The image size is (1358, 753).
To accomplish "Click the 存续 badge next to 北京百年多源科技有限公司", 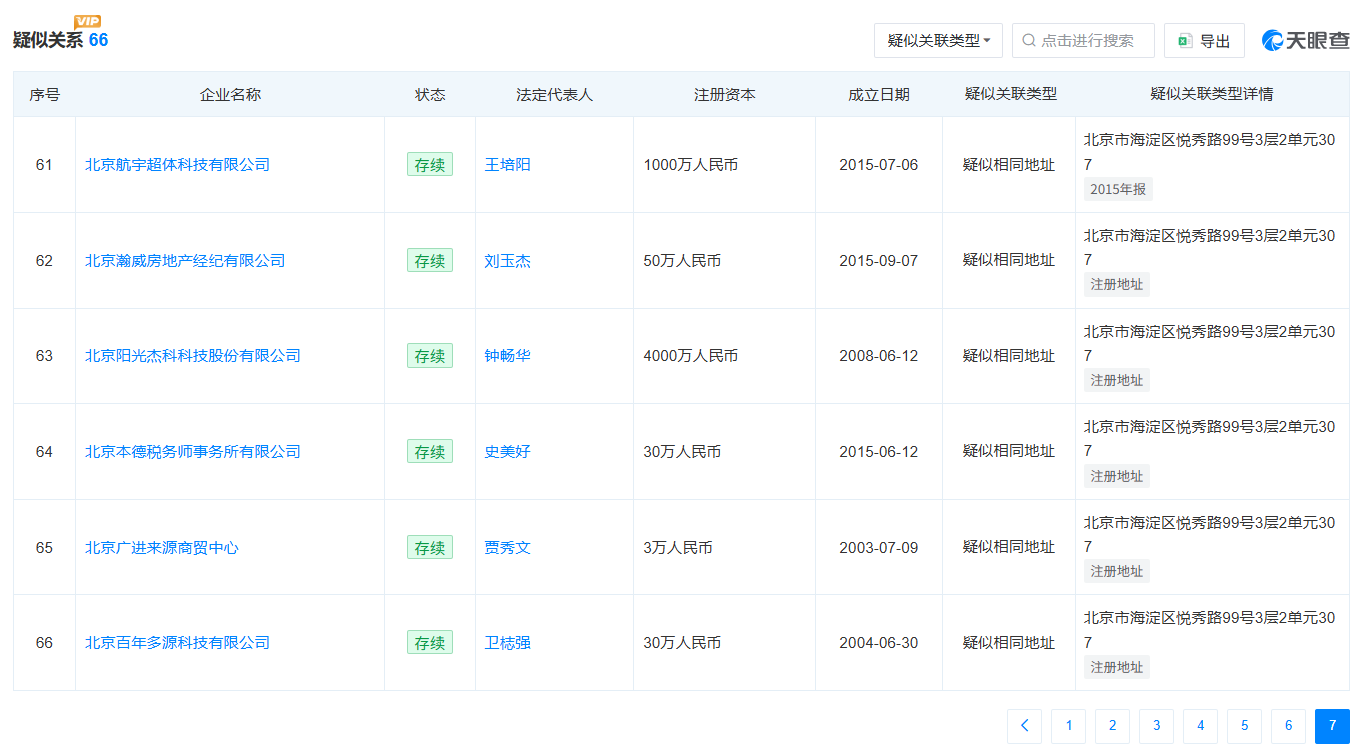I will (430, 642).
